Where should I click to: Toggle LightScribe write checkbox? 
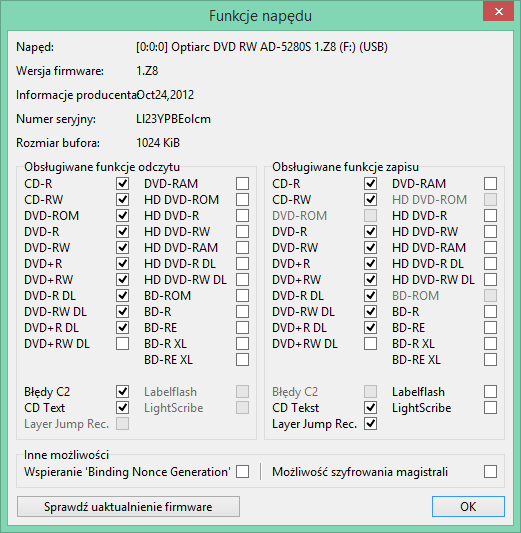point(490,408)
